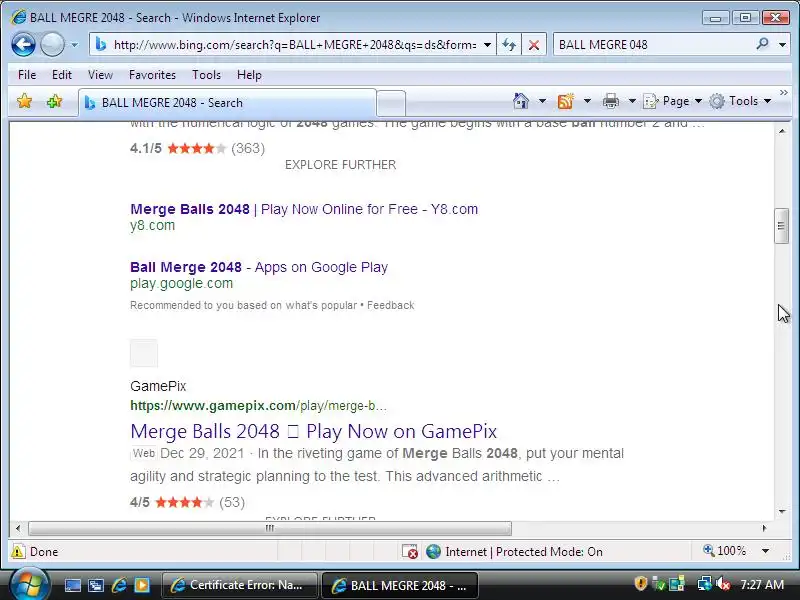The height and width of the screenshot is (600, 800).
Task: Open the Tools menu in menu bar
Action: click(x=206, y=75)
